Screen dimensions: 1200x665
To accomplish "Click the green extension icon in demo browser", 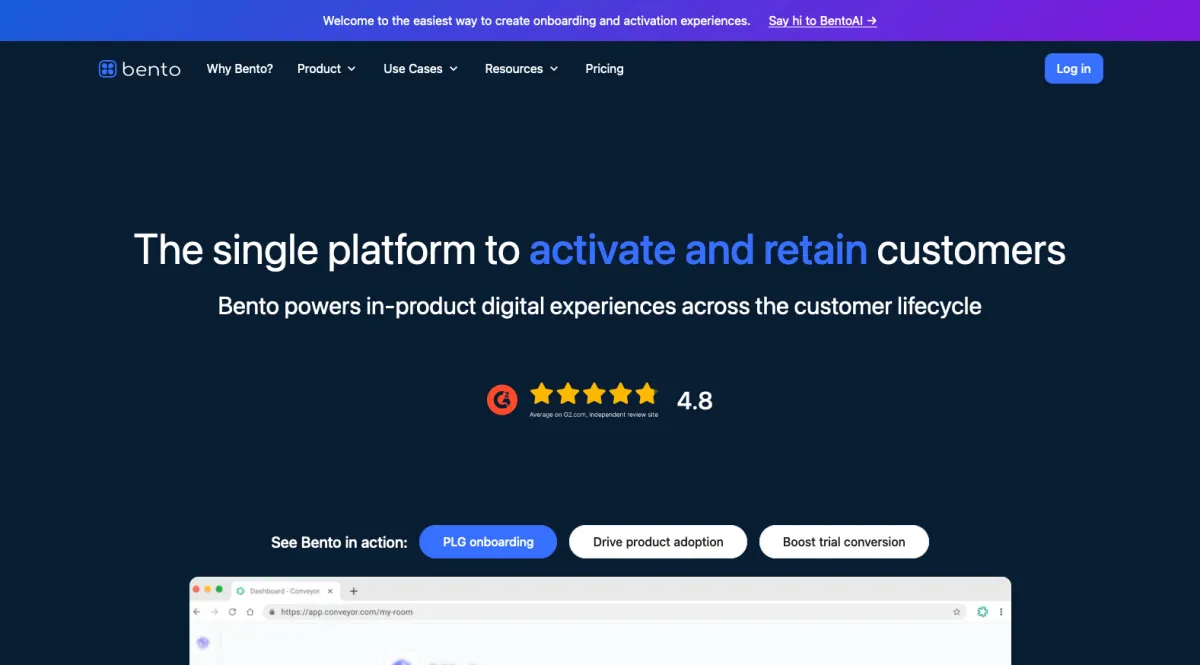I will 983,612.
